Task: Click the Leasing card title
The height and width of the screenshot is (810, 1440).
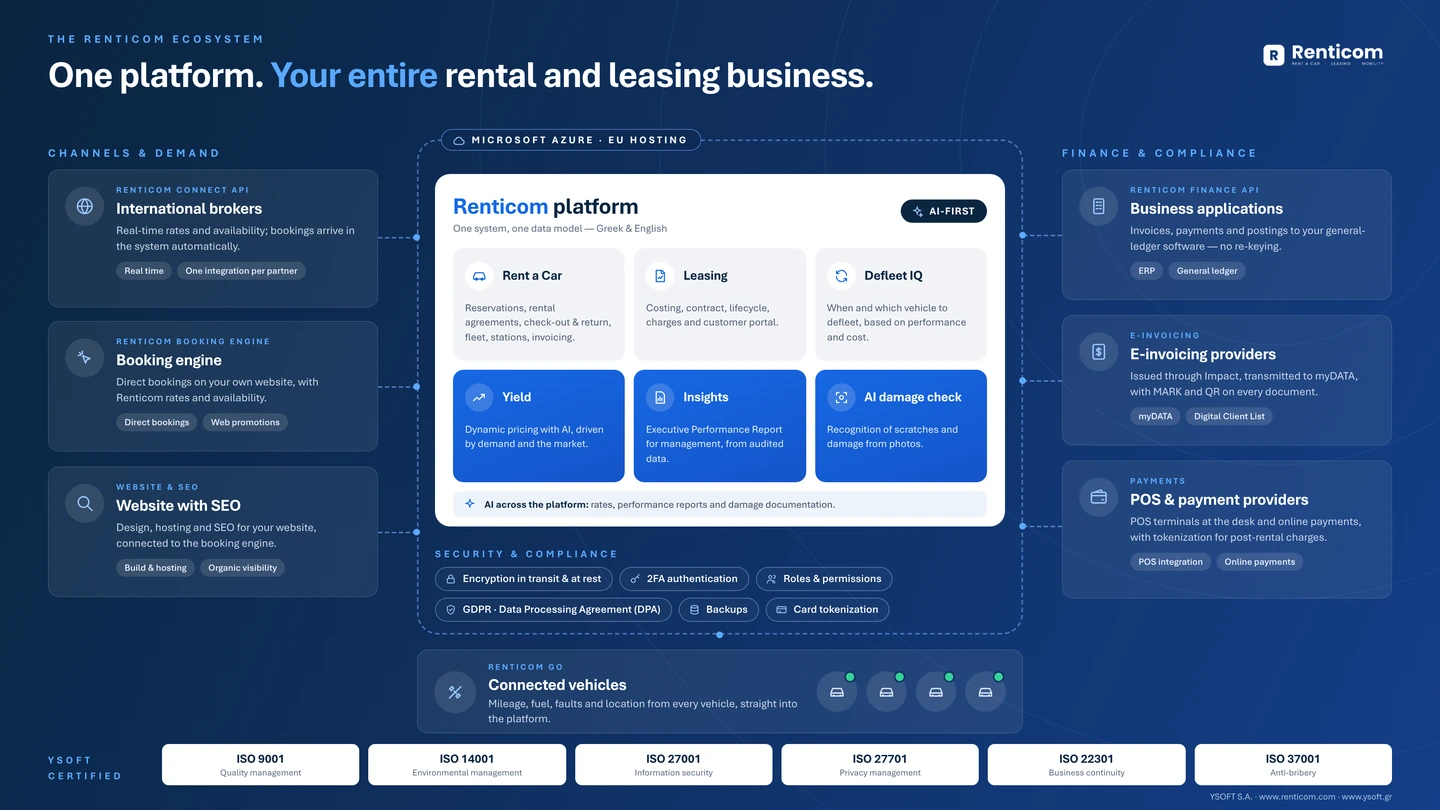Action: coord(705,275)
